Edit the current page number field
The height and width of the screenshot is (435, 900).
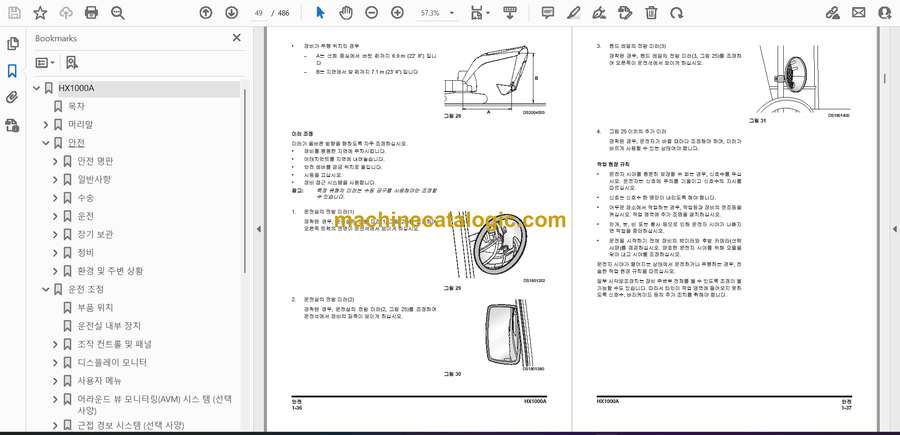[258, 13]
